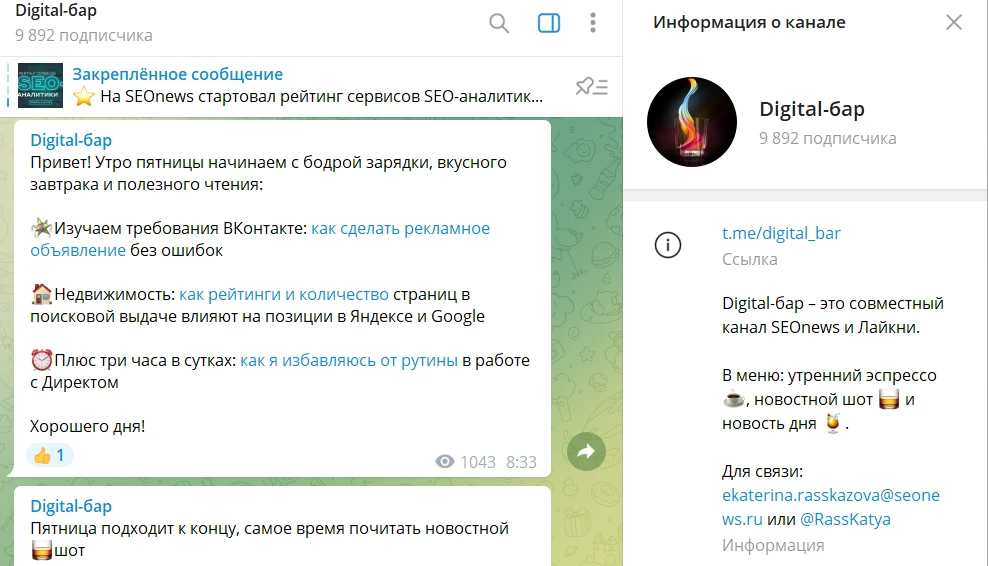Click the coffee cup emoji in description
988x566 pixels.
point(733,399)
